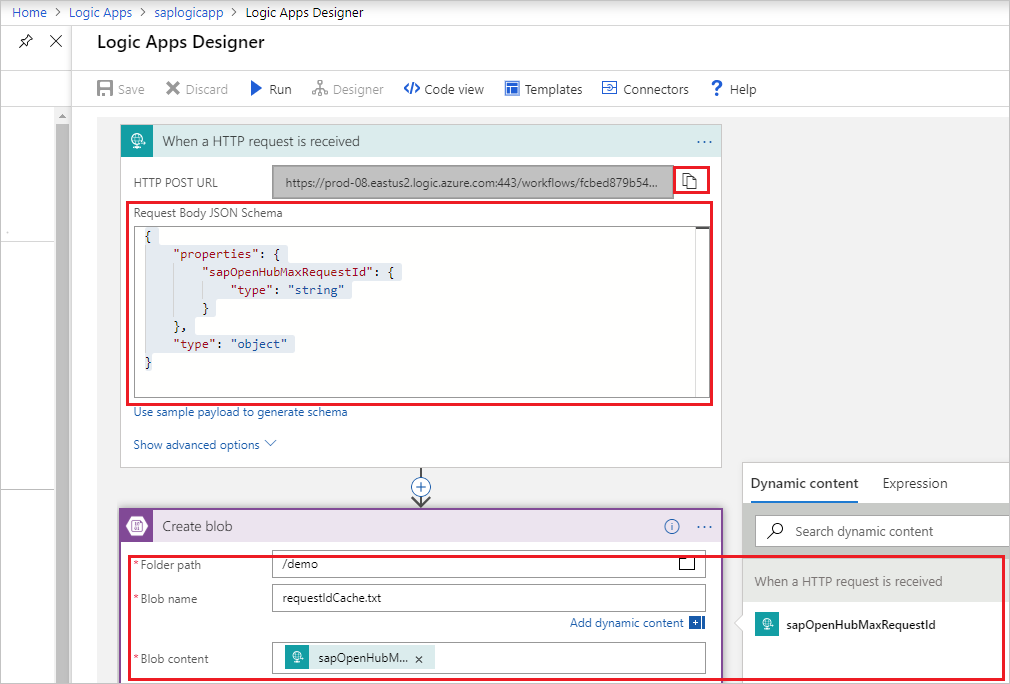Open the Create blob ellipsis menu
This screenshot has width=1010, height=684.
pyautogui.click(x=704, y=526)
